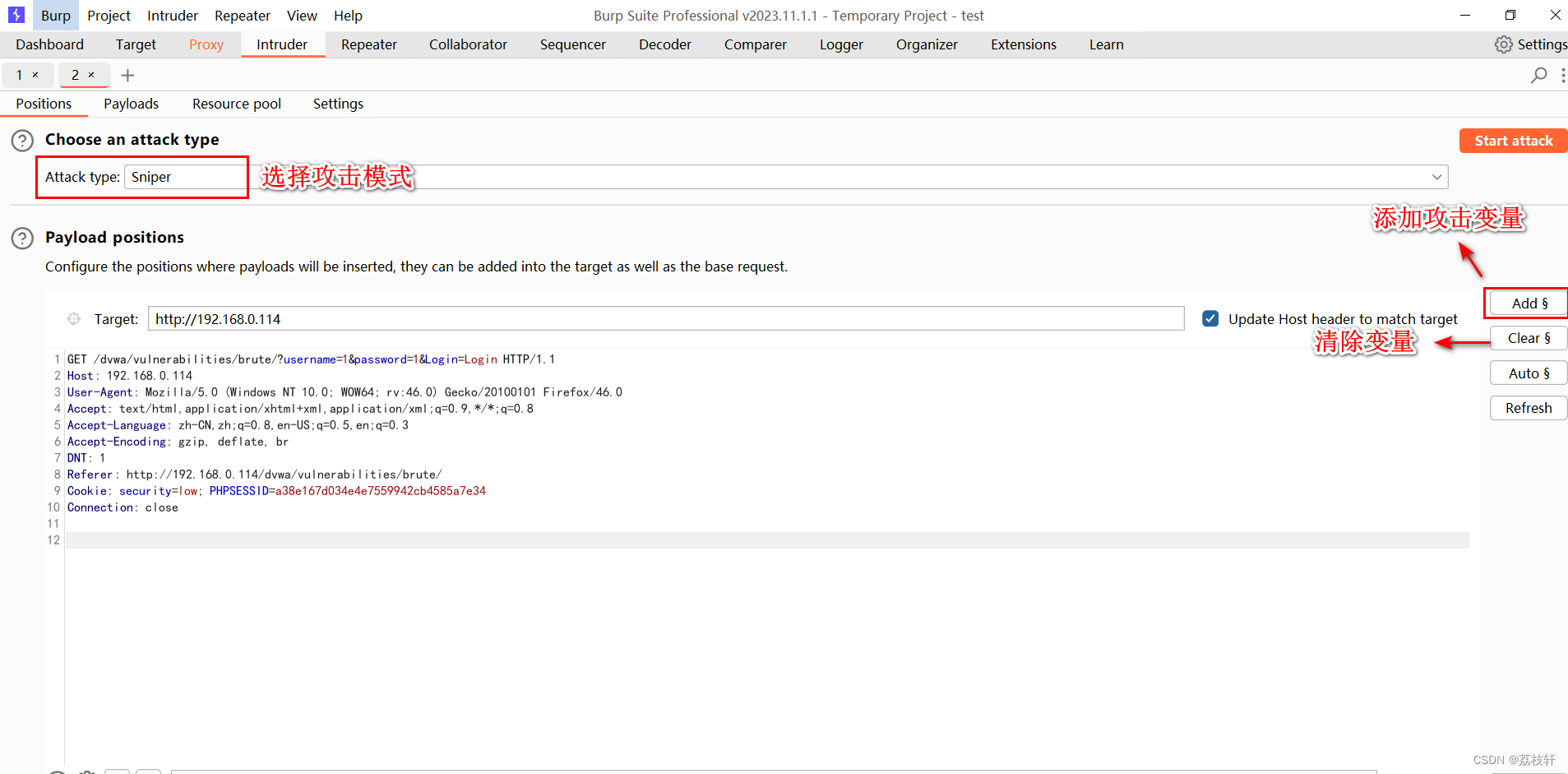Viewport: 1568px width, 774px height.
Task: Click the Accept-Encoding header line
Action: pyautogui.click(x=178, y=442)
